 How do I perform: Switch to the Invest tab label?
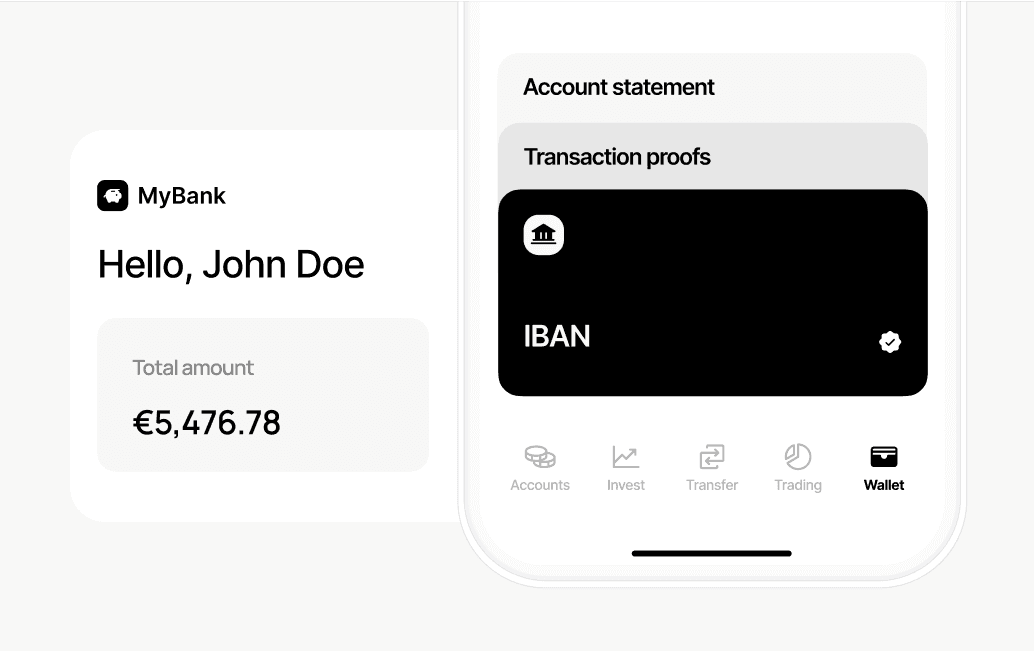click(625, 485)
